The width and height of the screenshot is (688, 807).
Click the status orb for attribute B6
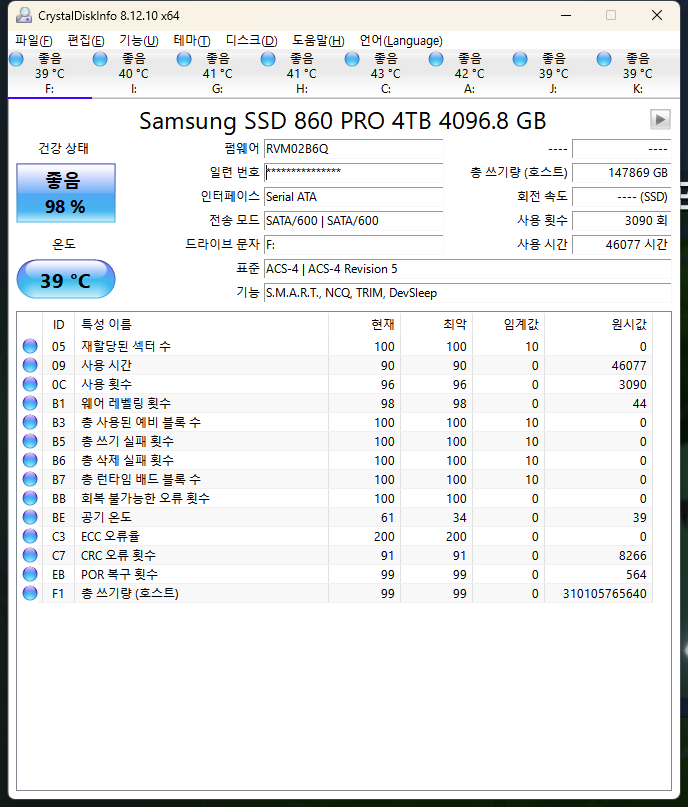point(30,460)
